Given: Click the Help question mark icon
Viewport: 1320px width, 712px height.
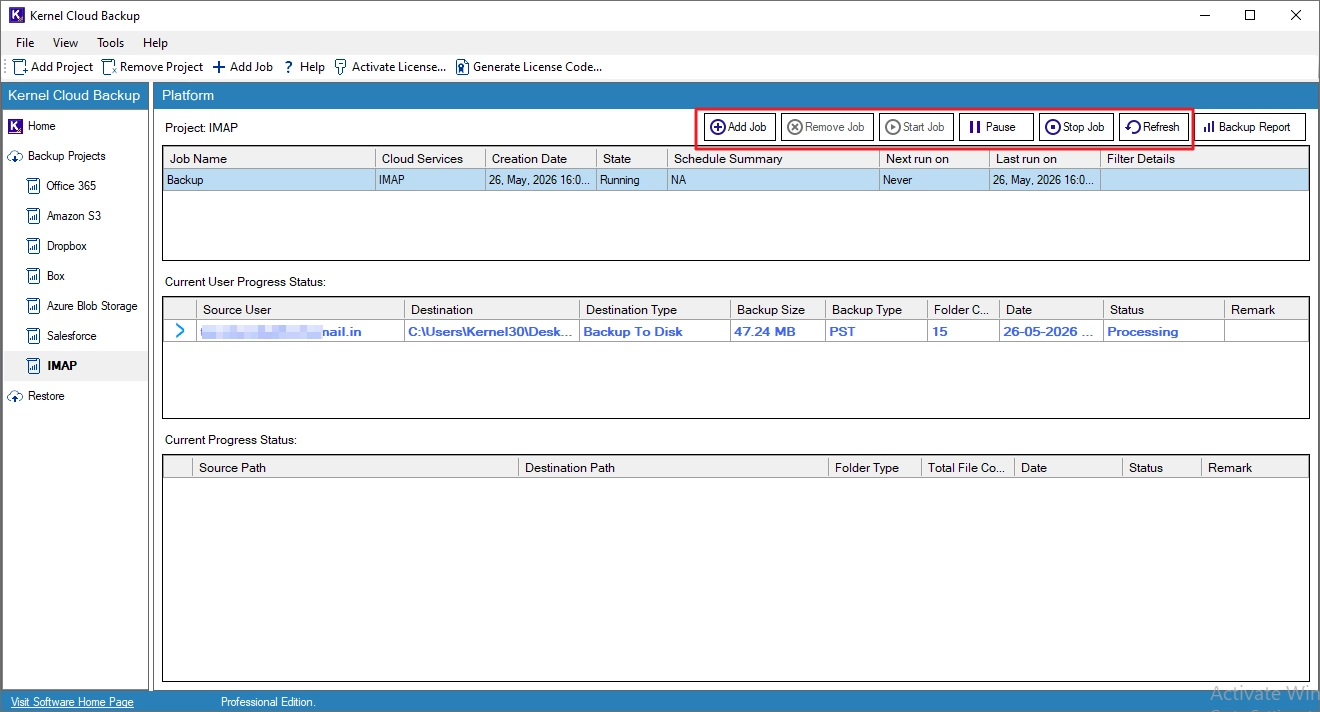Looking at the screenshot, I should [x=289, y=67].
